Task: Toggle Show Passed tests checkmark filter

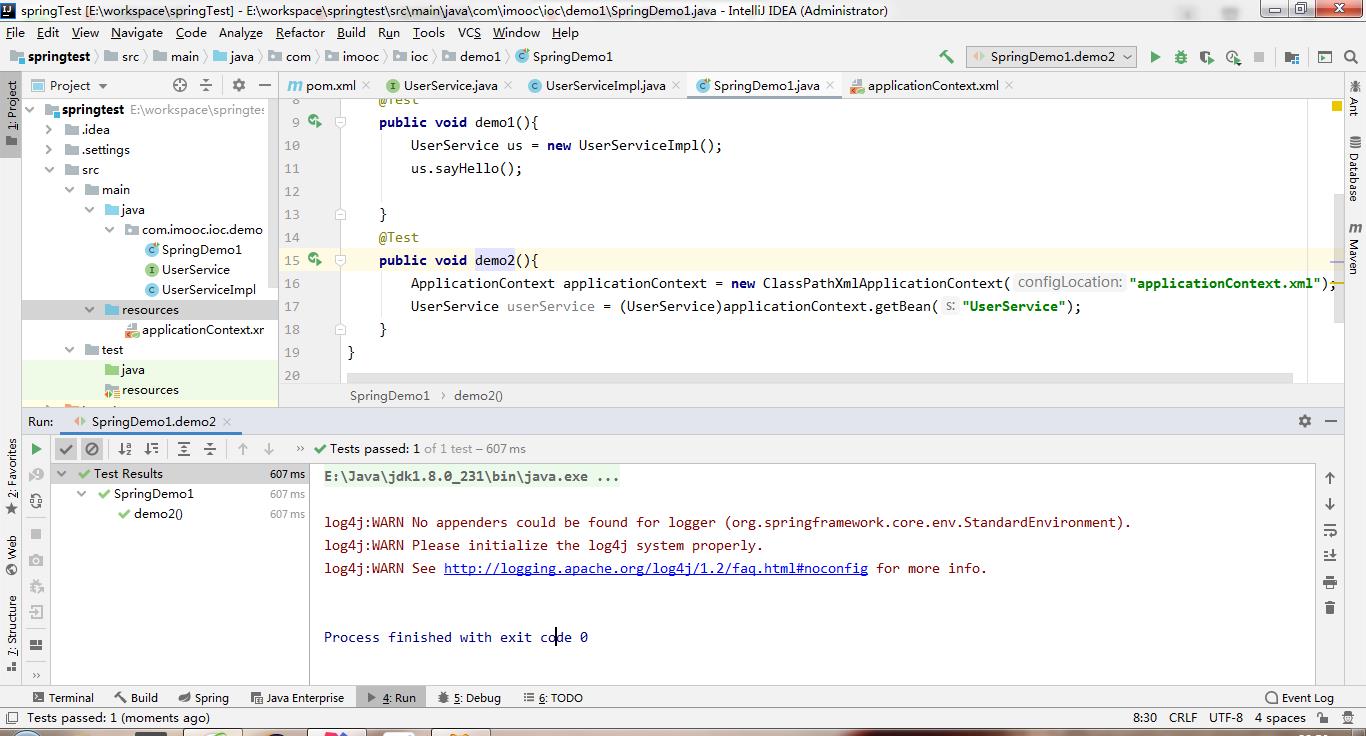Action: pyautogui.click(x=66, y=449)
